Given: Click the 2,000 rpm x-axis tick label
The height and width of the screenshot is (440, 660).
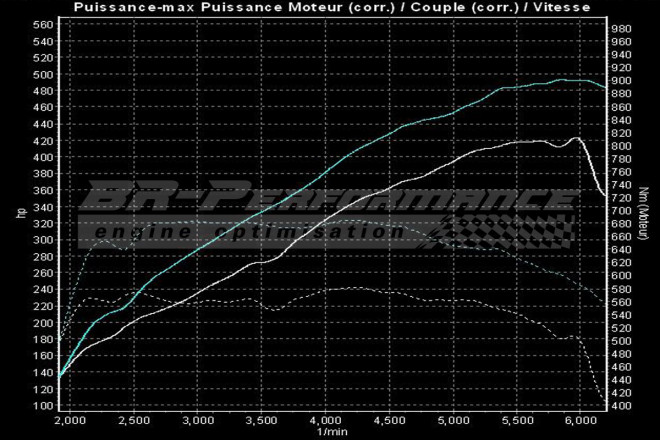Looking at the screenshot, I should (x=69, y=420).
